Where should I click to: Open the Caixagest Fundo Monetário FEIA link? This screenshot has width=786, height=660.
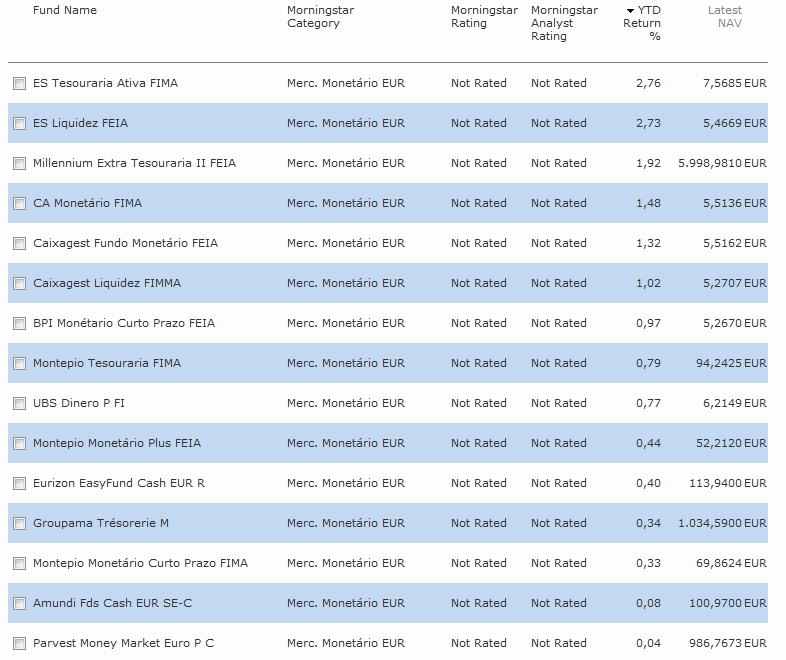pyautogui.click(x=125, y=243)
